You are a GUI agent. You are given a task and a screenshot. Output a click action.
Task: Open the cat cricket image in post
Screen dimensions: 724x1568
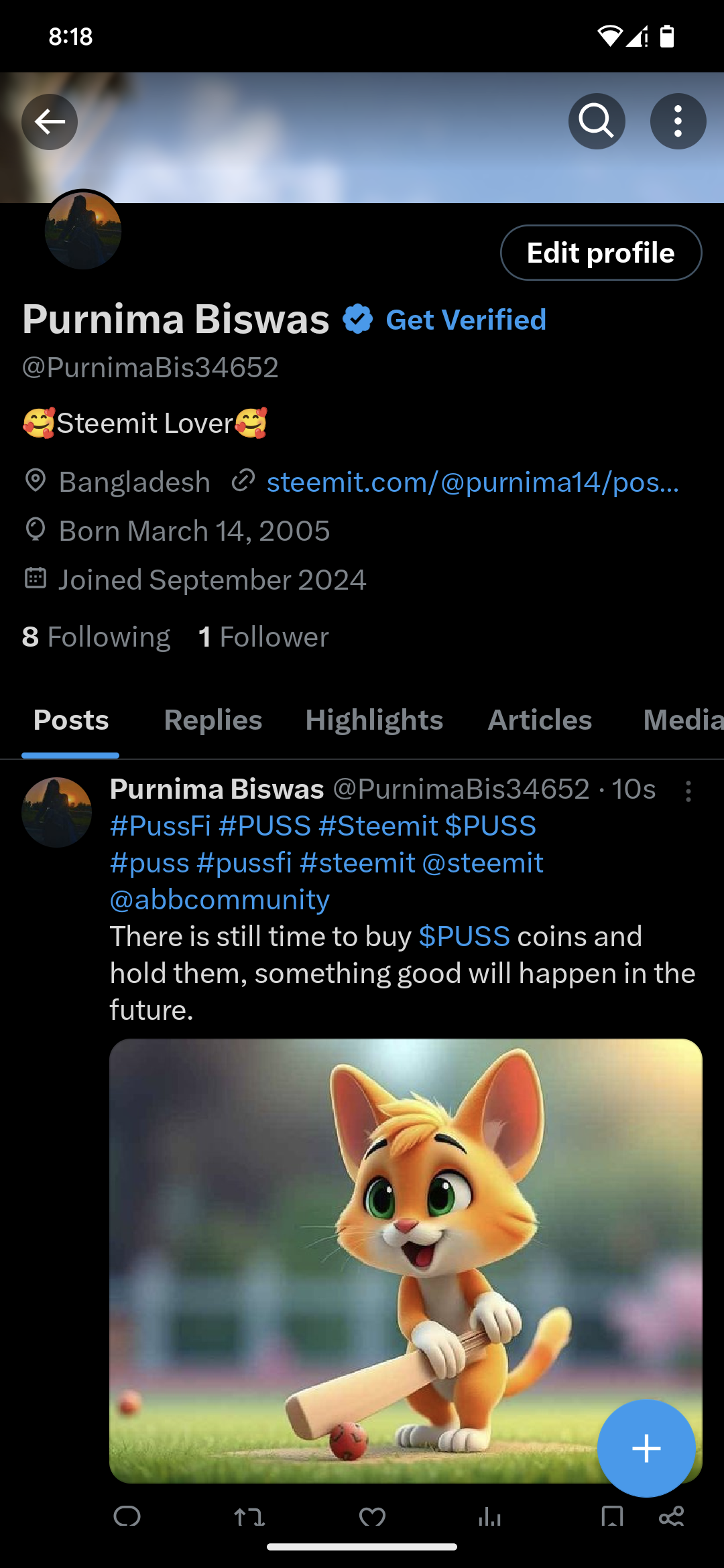(x=406, y=1260)
